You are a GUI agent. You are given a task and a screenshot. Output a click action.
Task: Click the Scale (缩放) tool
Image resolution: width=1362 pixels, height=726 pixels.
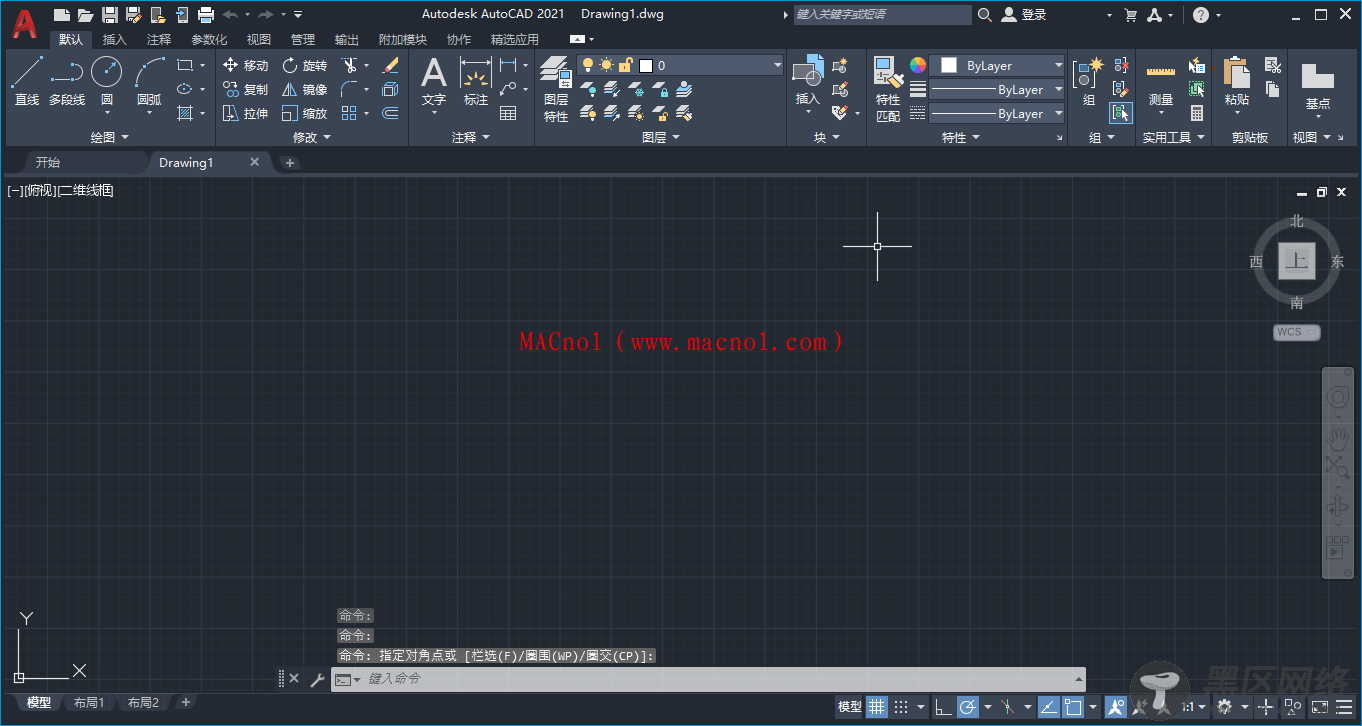305,113
